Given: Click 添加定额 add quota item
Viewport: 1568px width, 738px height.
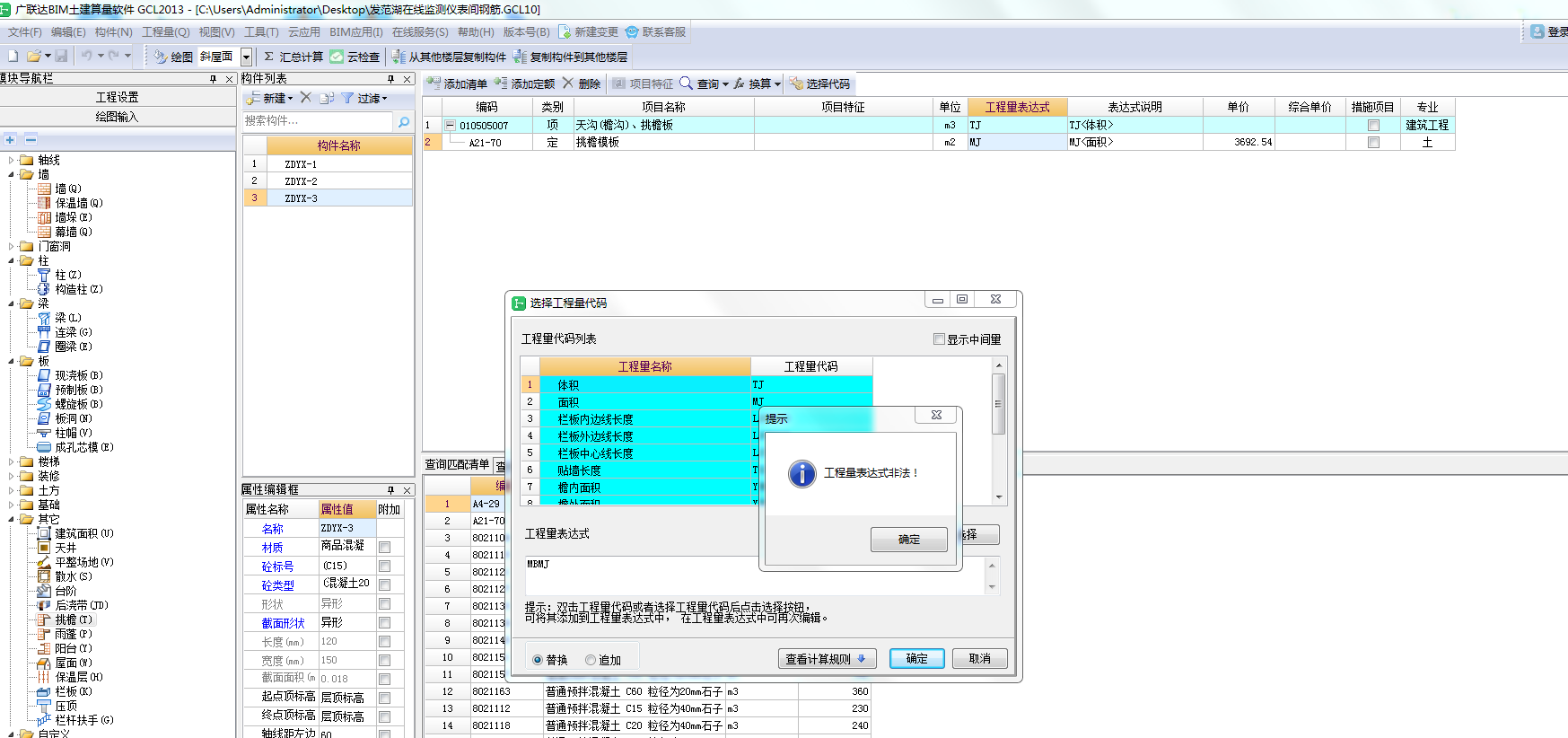Looking at the screenshot, I should (x=524, y=83).
